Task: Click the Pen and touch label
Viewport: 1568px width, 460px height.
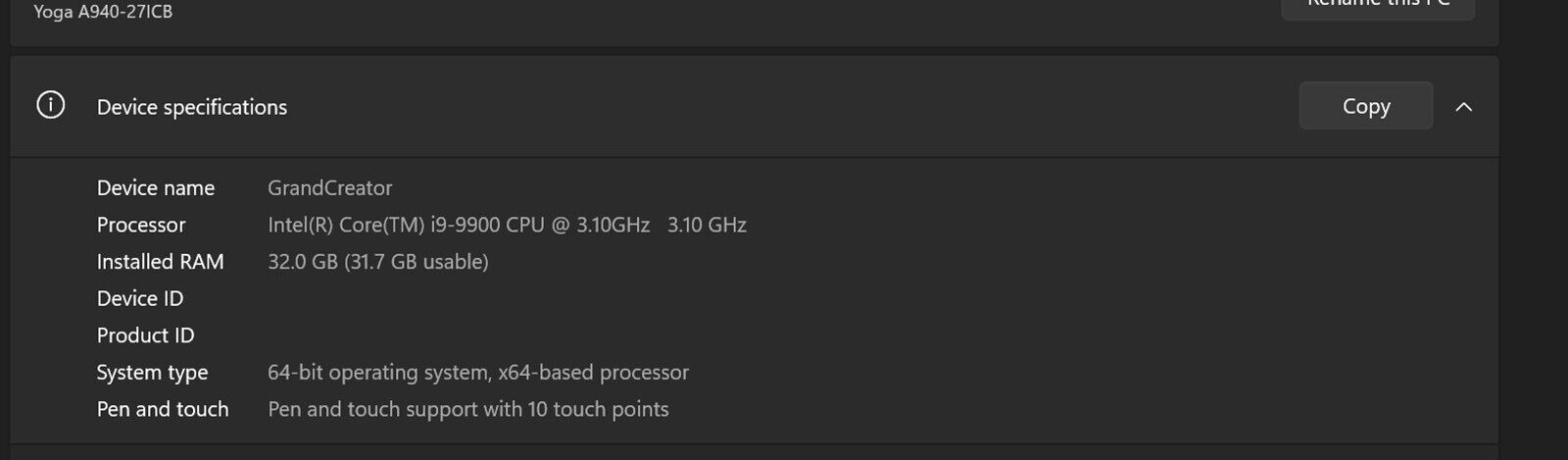Action: pyautogui.click(x=163, y=409)
